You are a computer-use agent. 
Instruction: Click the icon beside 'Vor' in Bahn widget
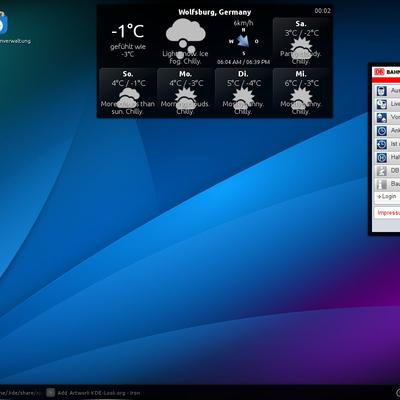coord(382,117)
